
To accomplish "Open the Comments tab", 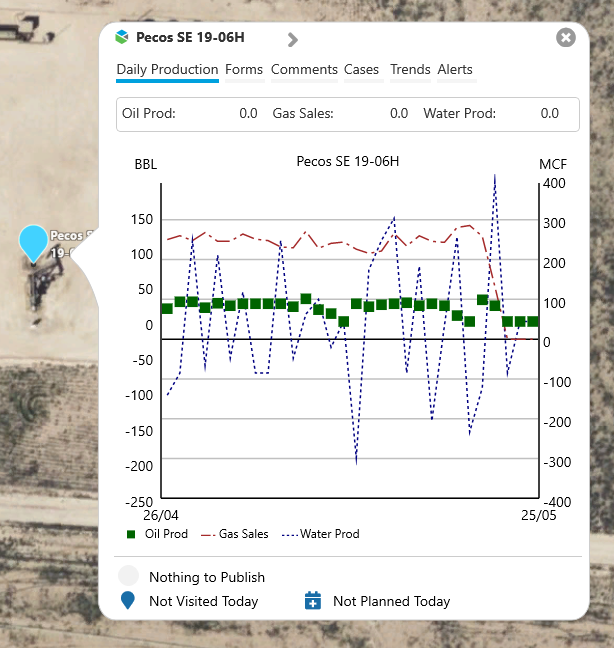I will 304,70.
